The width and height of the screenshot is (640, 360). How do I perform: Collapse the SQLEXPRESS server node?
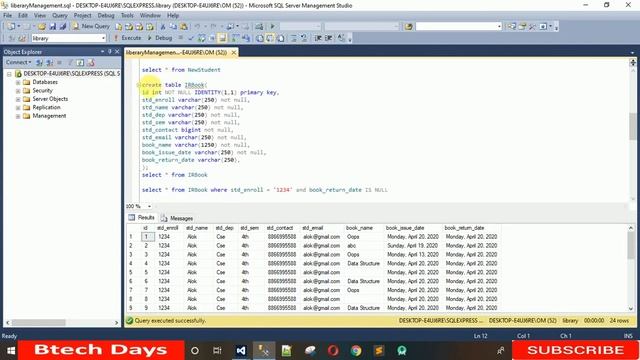9,74
